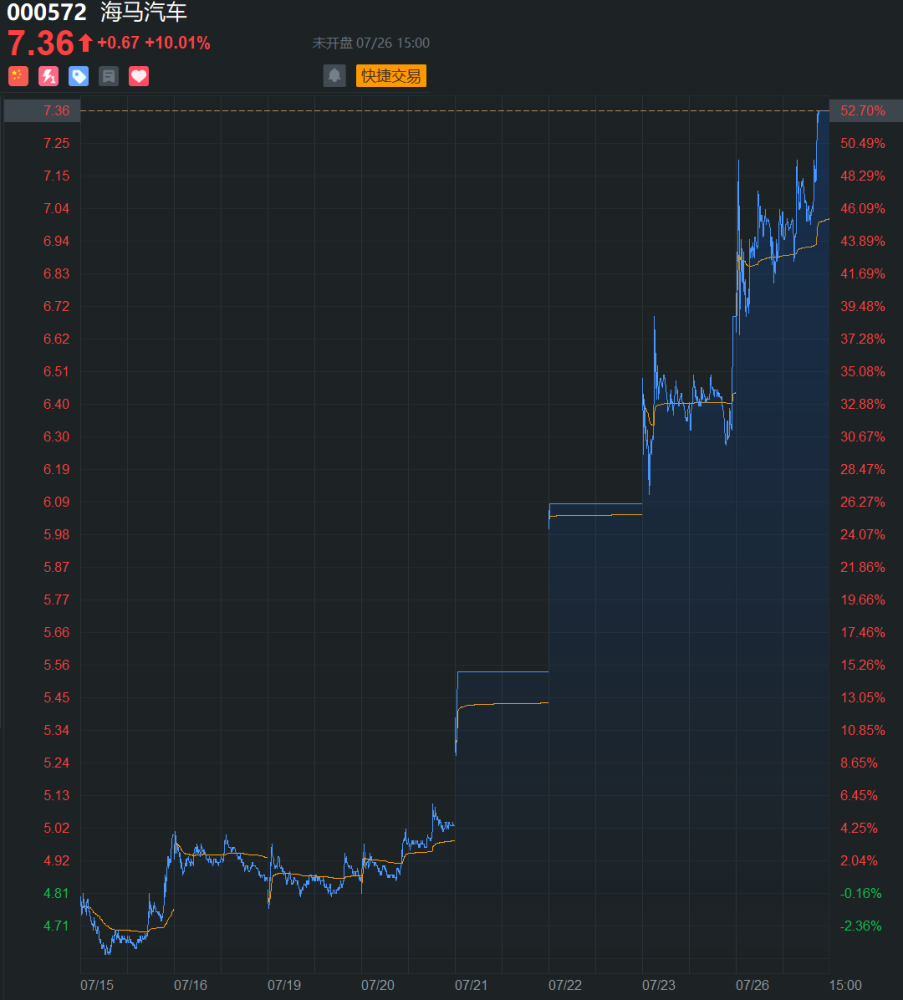Click the green 4.81 price axis label
903x1000 pixels.
(x=57, y=893)
